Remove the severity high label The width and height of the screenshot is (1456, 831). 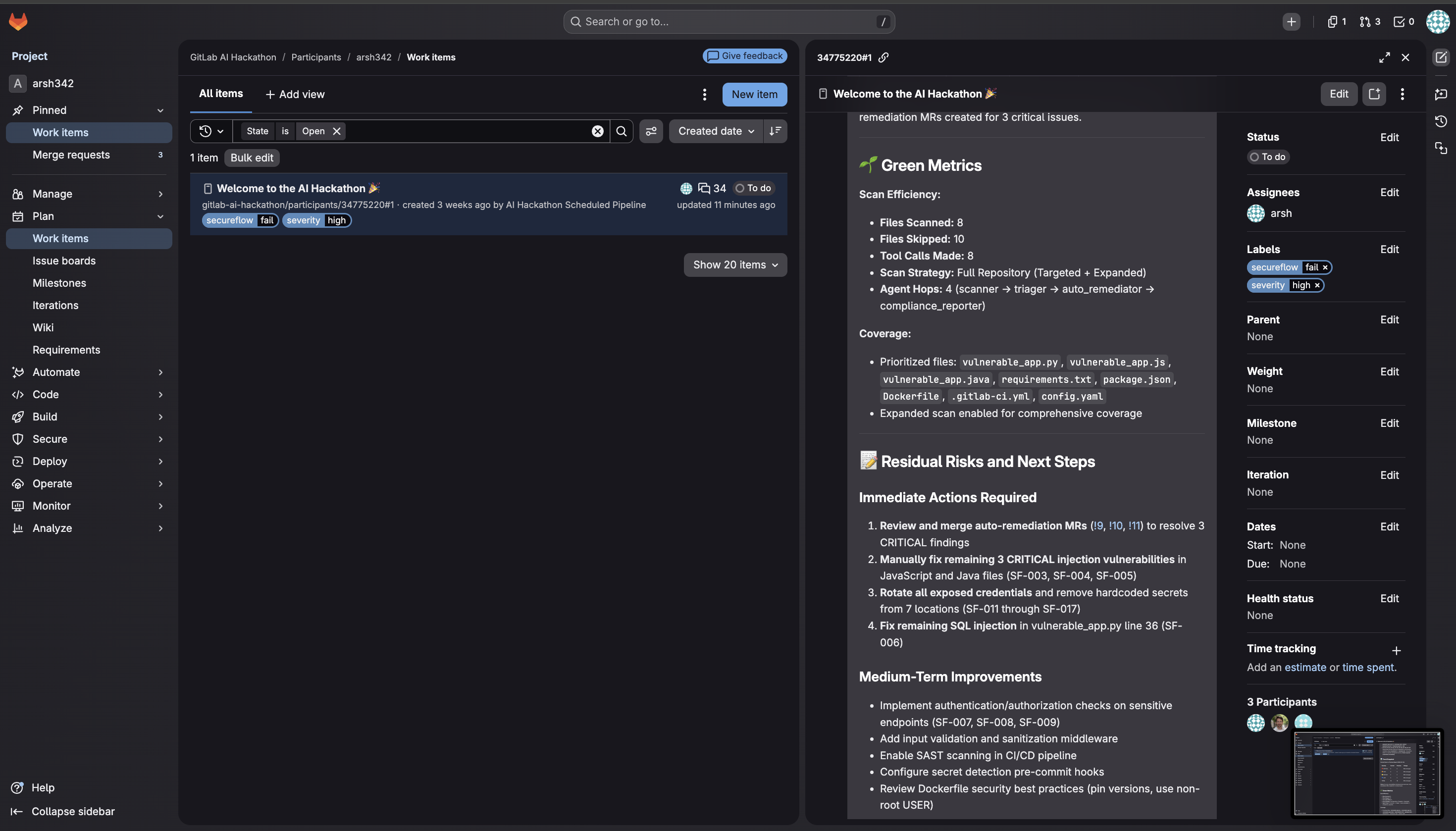1317,285
